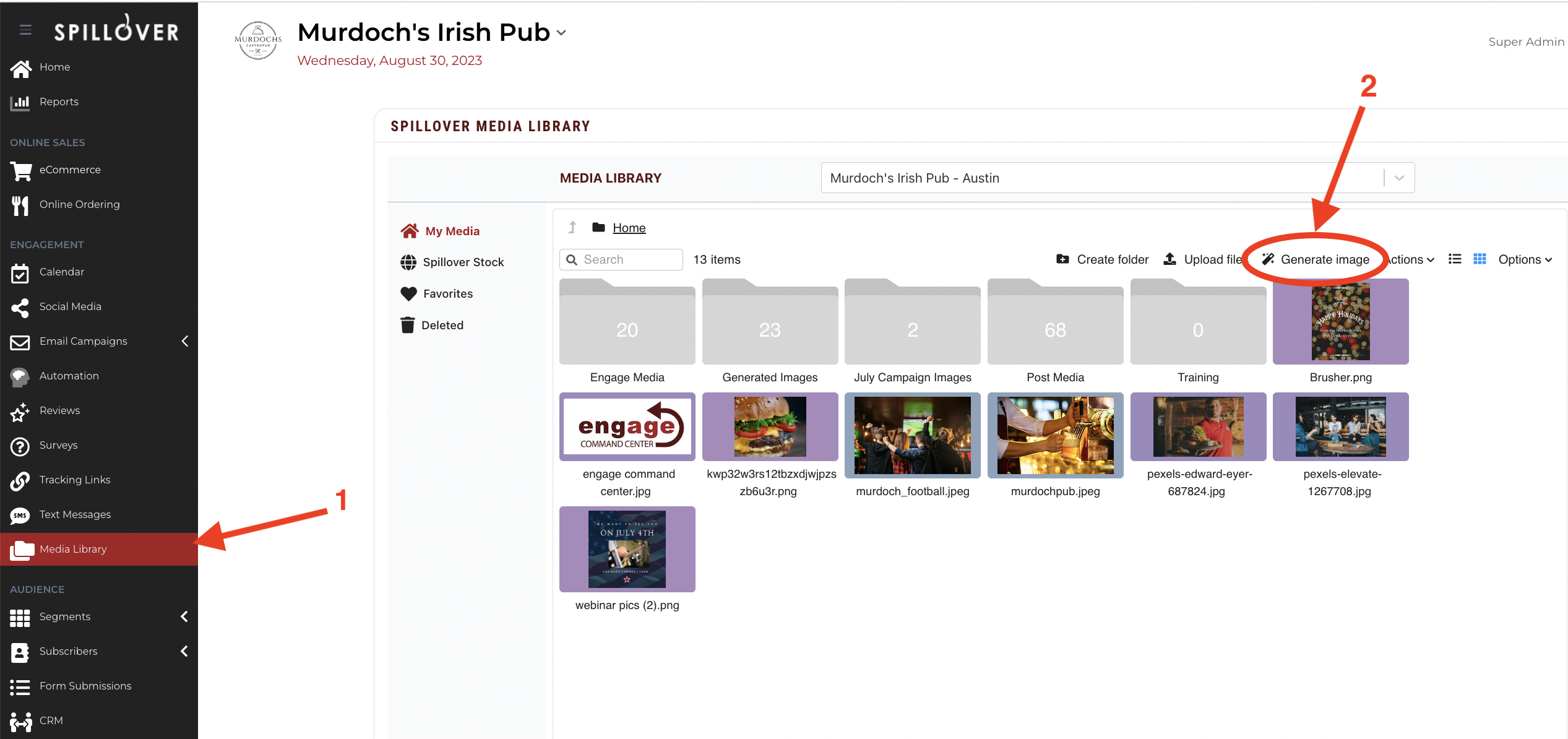Click Generate image button
The height and width of the screenshot is (739, 1568).
(1316, 259)
